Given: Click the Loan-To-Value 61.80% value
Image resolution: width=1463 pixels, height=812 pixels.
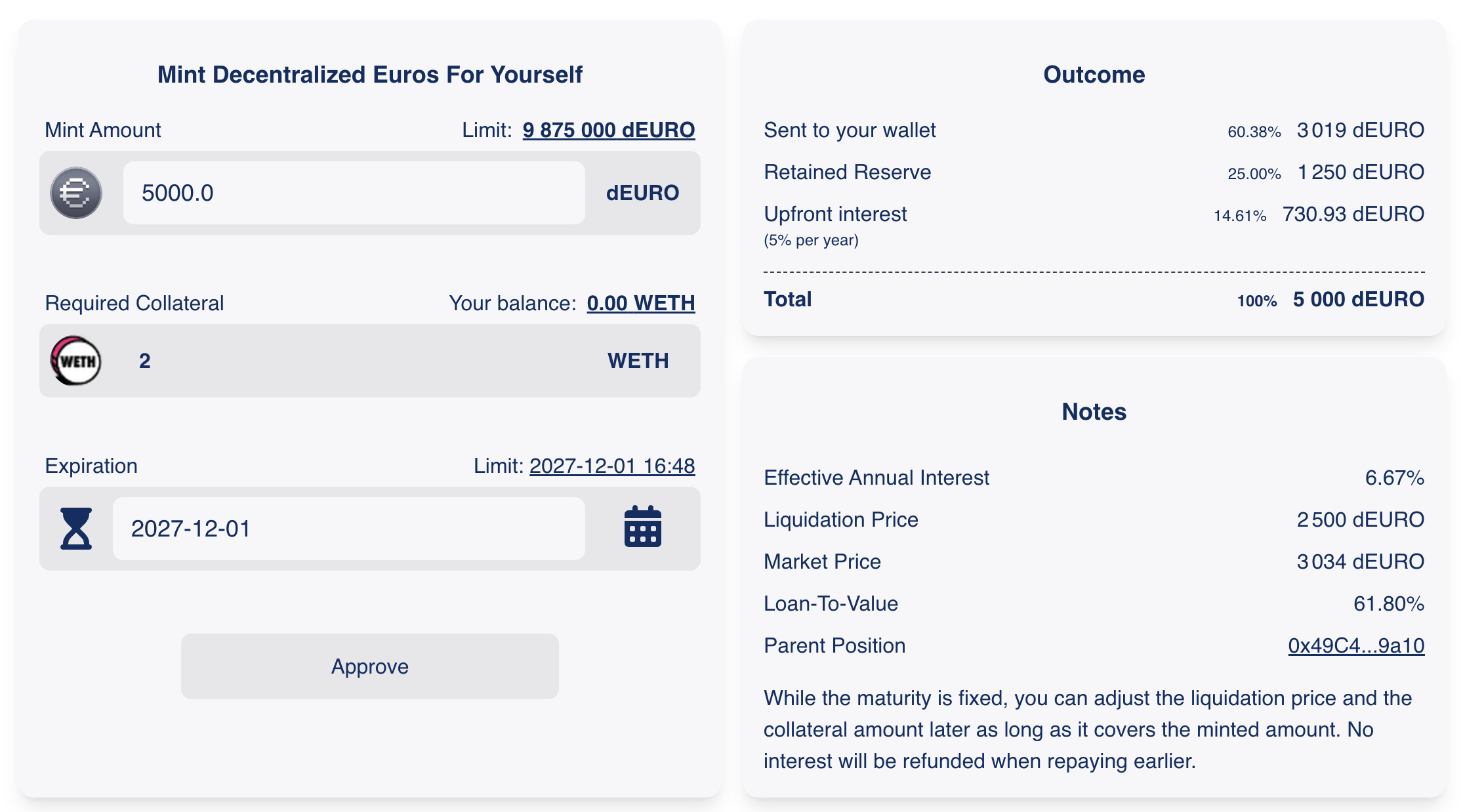Looking at the screenshot, I should click(1388, 603).
